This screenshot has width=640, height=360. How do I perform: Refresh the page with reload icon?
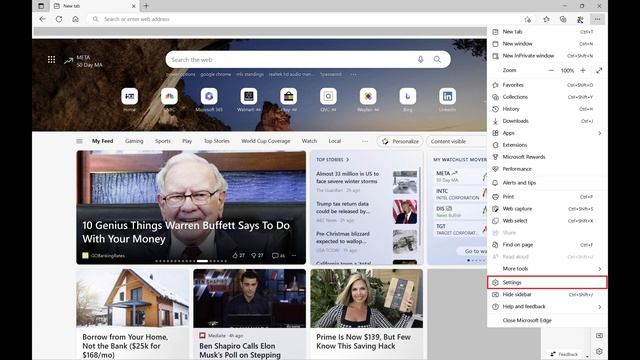point(59,19)
